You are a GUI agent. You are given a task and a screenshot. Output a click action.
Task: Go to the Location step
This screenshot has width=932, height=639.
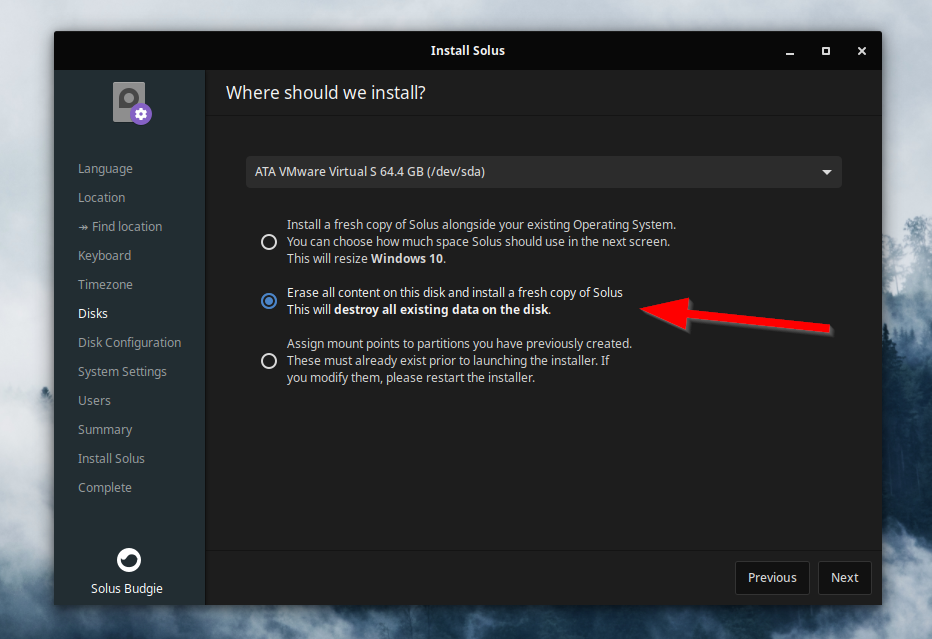102,197
